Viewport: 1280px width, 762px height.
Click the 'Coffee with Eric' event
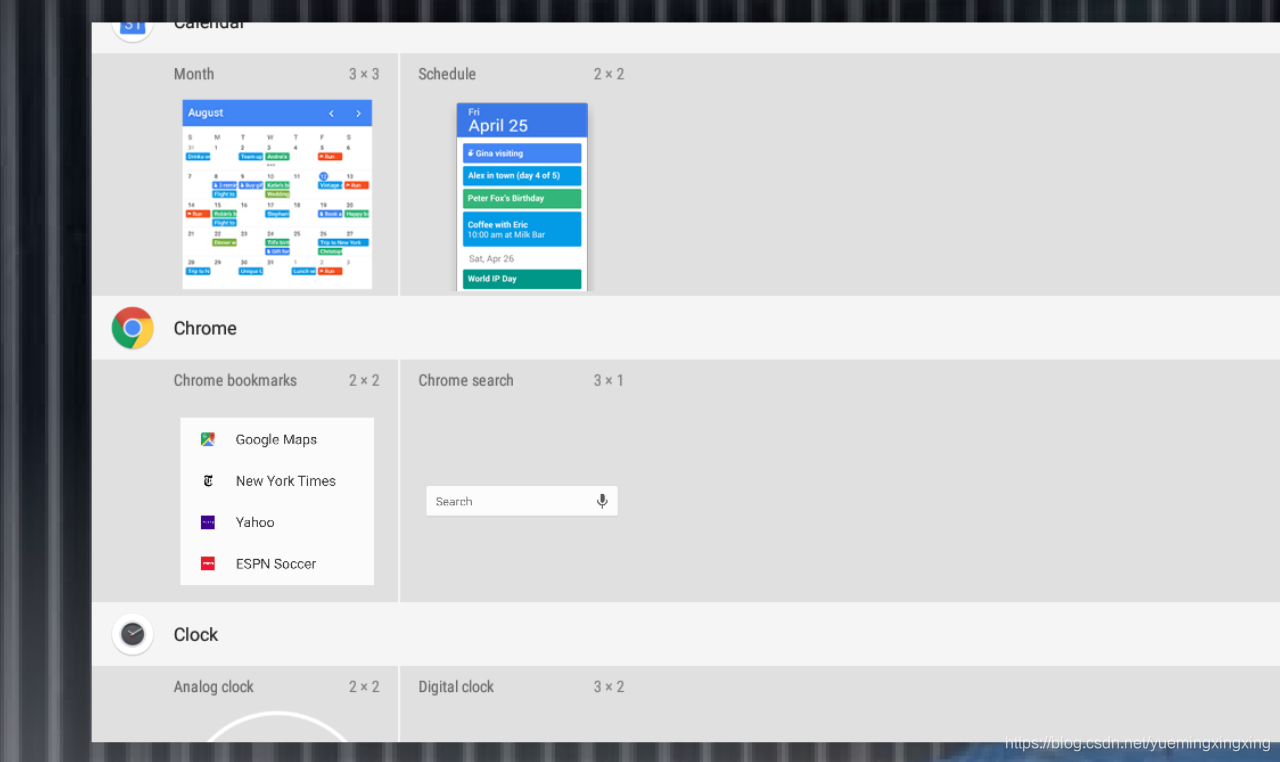[522, 229]
